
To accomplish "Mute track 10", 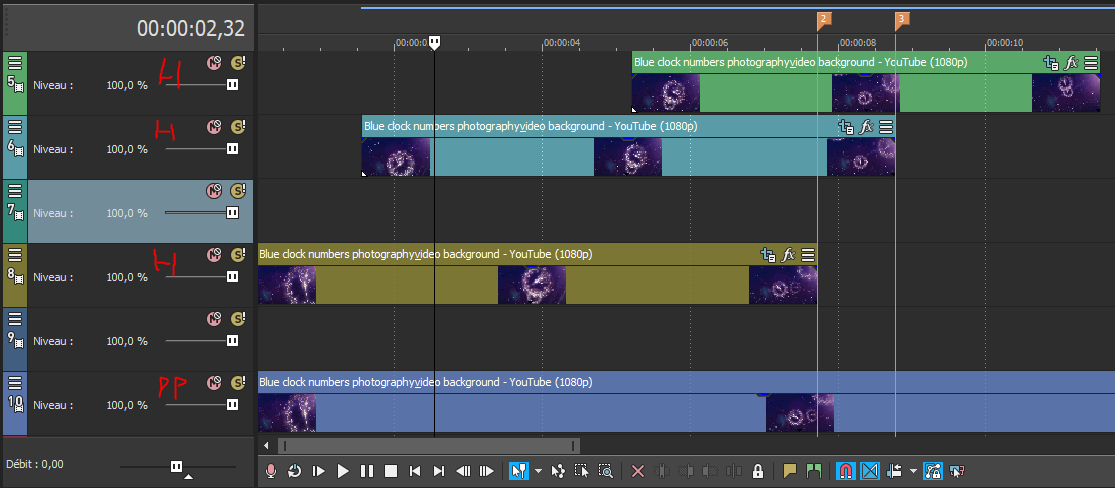I will pyautogui.click(x=213, y=383).
